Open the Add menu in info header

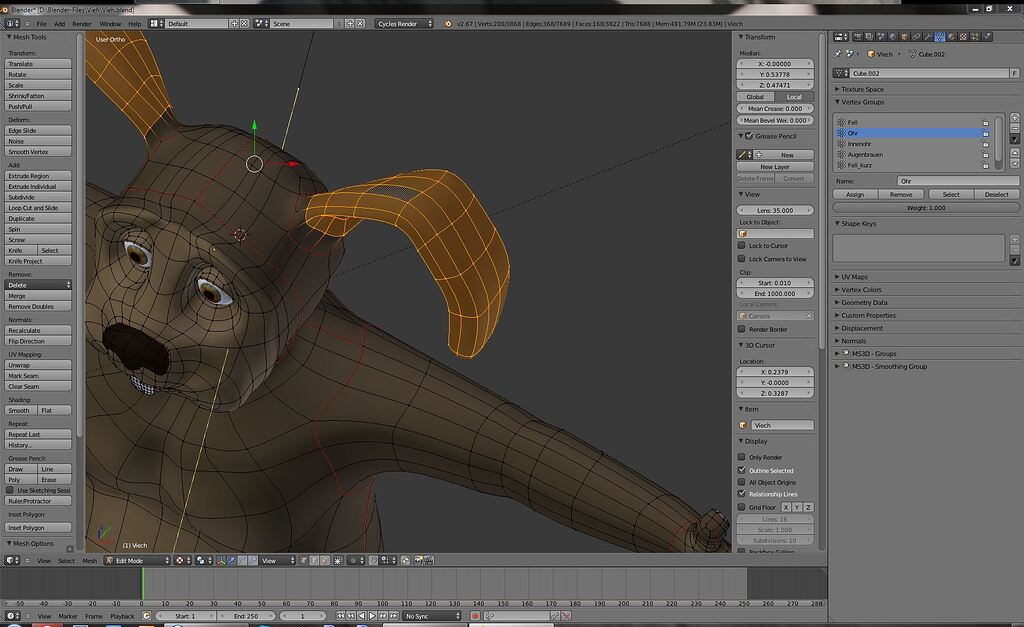(59, 24)
